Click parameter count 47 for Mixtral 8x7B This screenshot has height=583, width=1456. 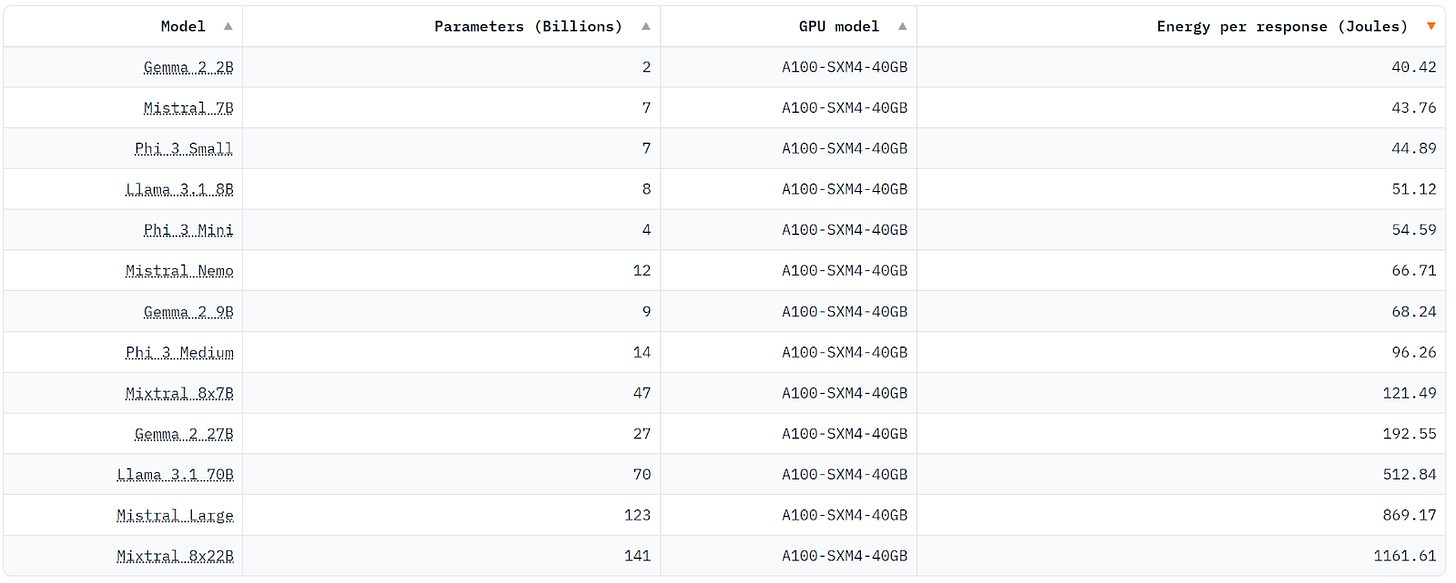pyautogui.click(x=642, y=393)
